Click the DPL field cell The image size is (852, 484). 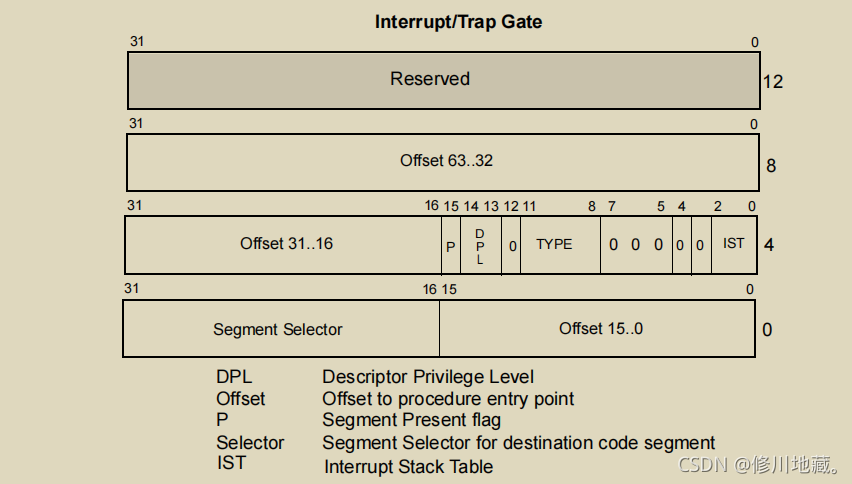(481, 245)
